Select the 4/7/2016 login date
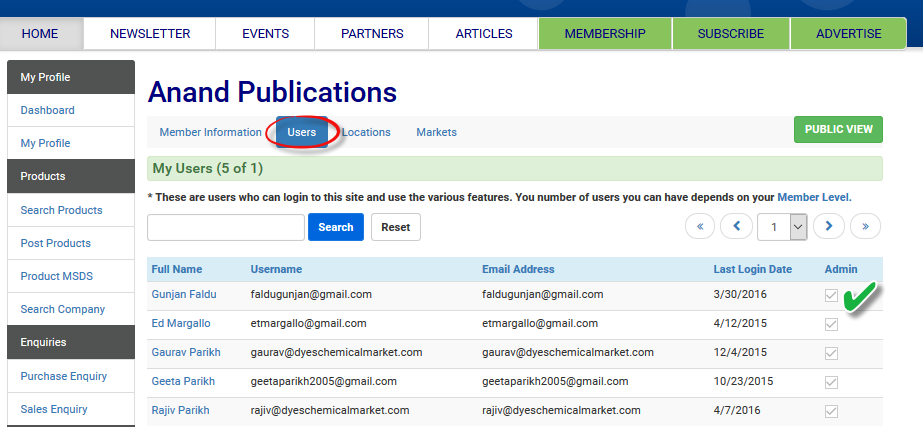 click(x=737, y=410)
